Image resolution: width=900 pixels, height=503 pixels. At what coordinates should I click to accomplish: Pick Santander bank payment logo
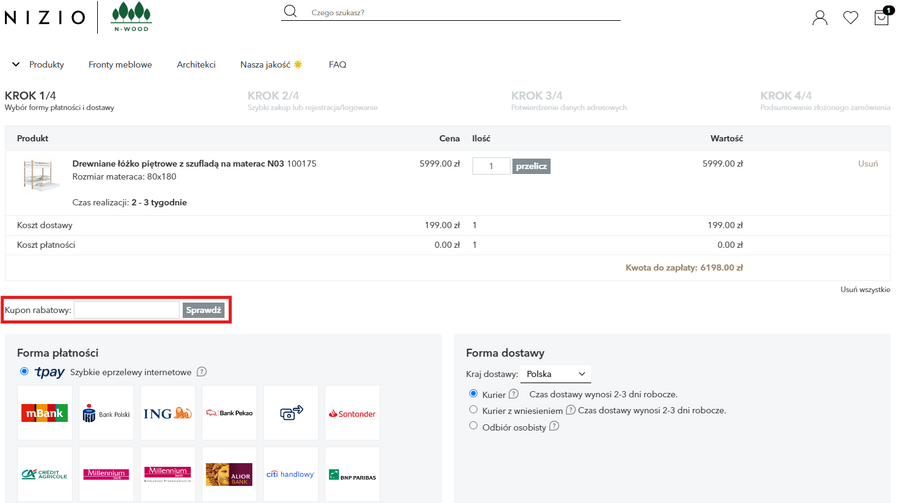[352, 413]
